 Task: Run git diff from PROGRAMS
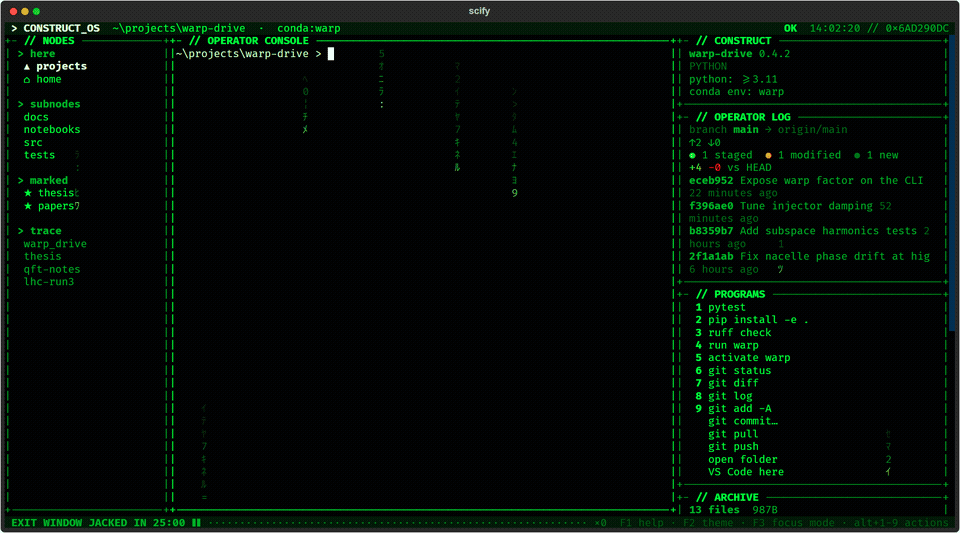pyautogui.click(x=727, y=383)
